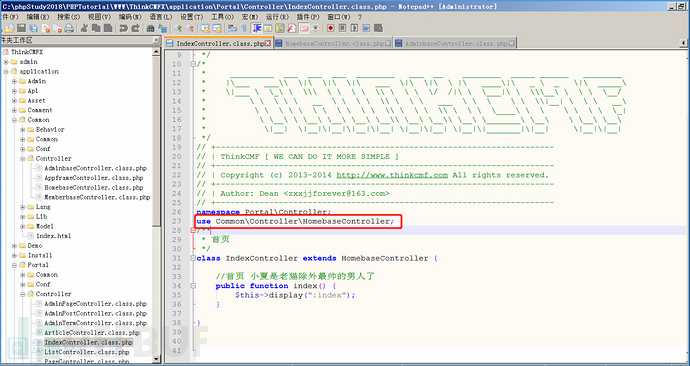Open the 搜索(S) menu
Viewport: 690px width, 366px height.
(x=69, y=17)
